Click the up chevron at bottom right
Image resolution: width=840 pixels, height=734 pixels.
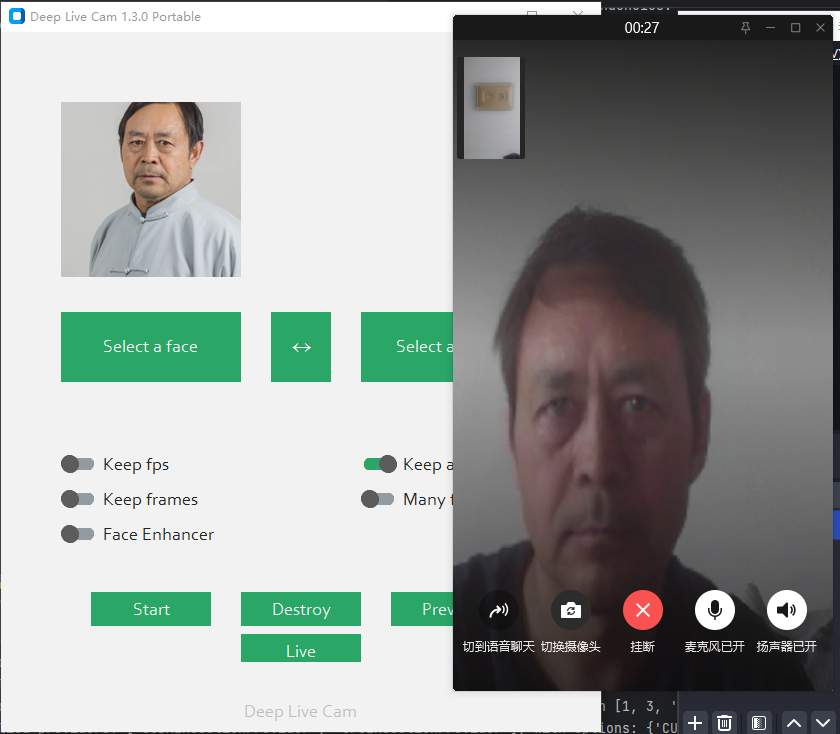pyautogui.click(x=794, y=722)
